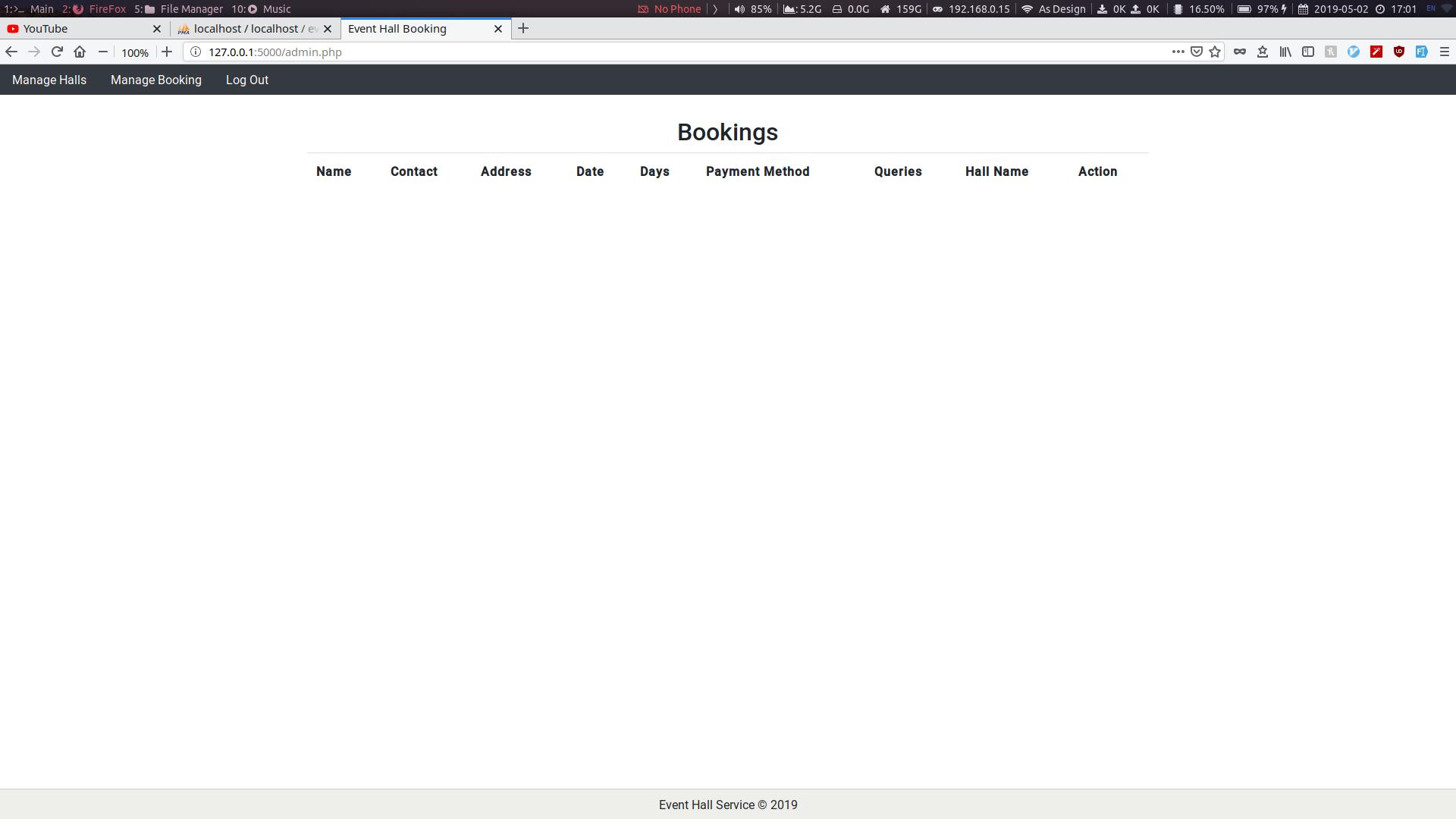The width and height of the screenshot is (1456, 819).
Task: Click the zoom out minus button
Action: pyautogui.click(x=103, y=52)
